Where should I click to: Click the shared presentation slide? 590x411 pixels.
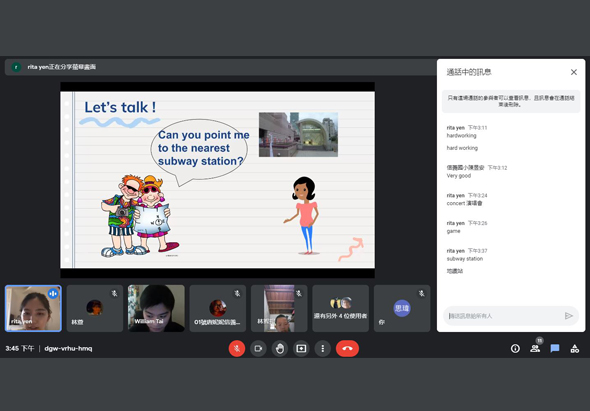click(x=217, y=180)
